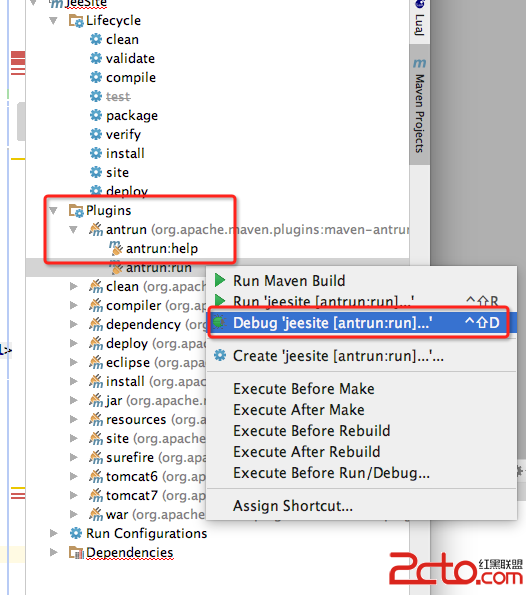Image resolution: width=526 pixels, height=595 pixels.
Task: Choose Execute After Make
Action: click(x=361, y=410)
